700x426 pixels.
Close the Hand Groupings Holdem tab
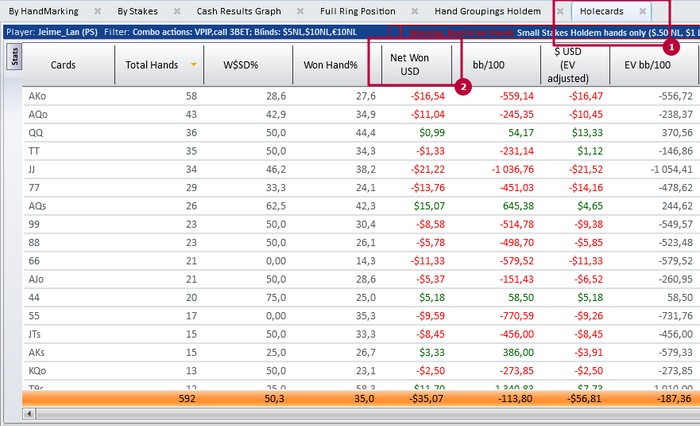[560, 11]
